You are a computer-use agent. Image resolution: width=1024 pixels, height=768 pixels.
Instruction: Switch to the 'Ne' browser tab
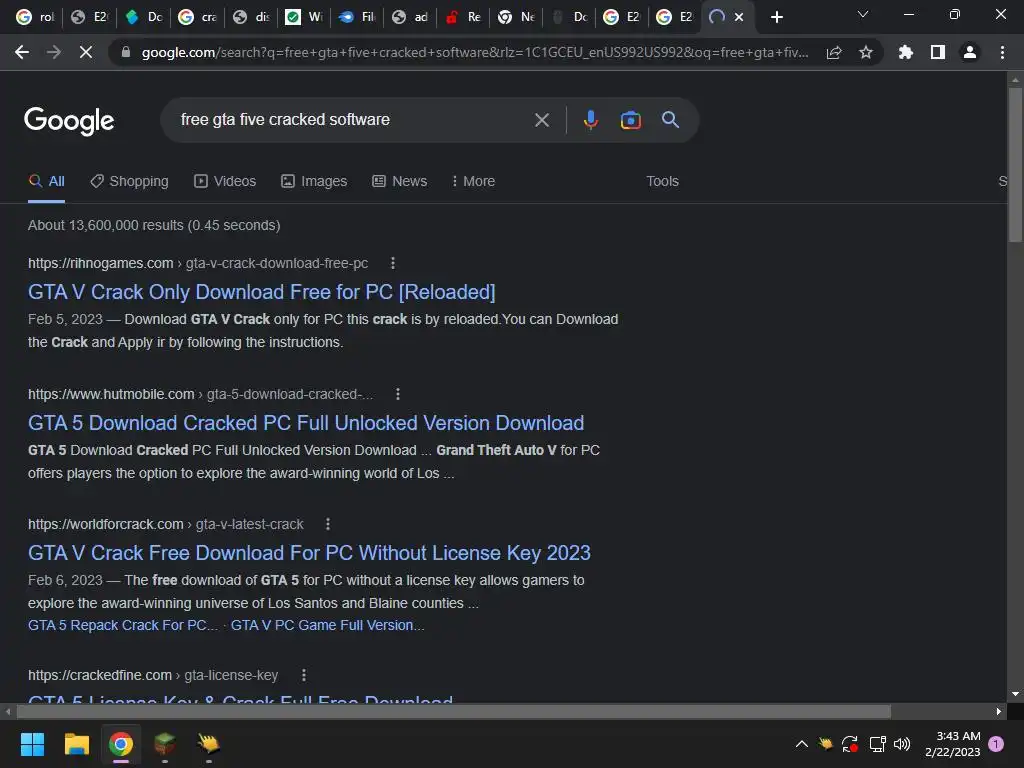click(x=516, y=17)
